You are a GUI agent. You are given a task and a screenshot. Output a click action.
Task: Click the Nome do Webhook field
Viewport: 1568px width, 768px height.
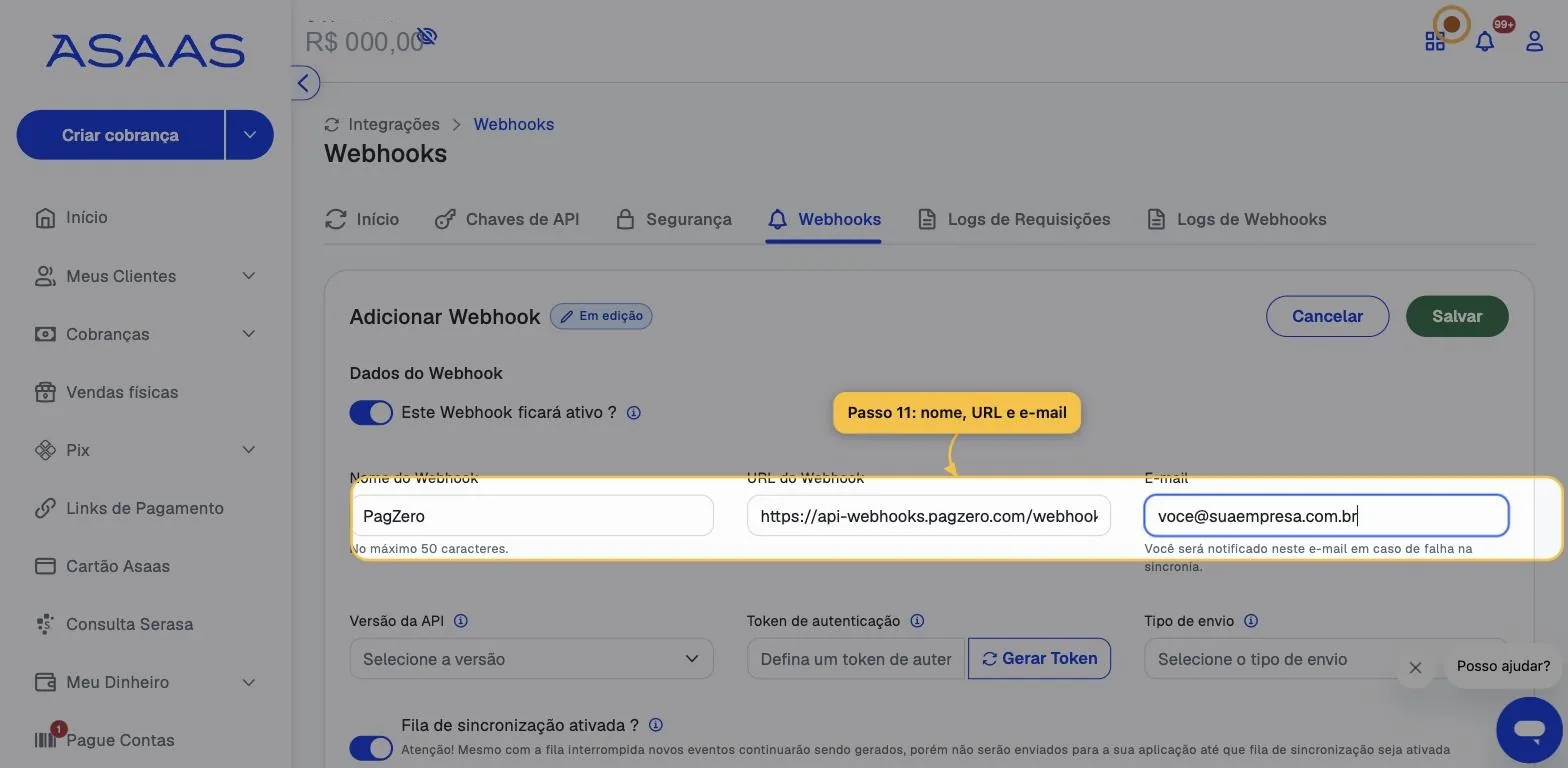coord(531,516)
